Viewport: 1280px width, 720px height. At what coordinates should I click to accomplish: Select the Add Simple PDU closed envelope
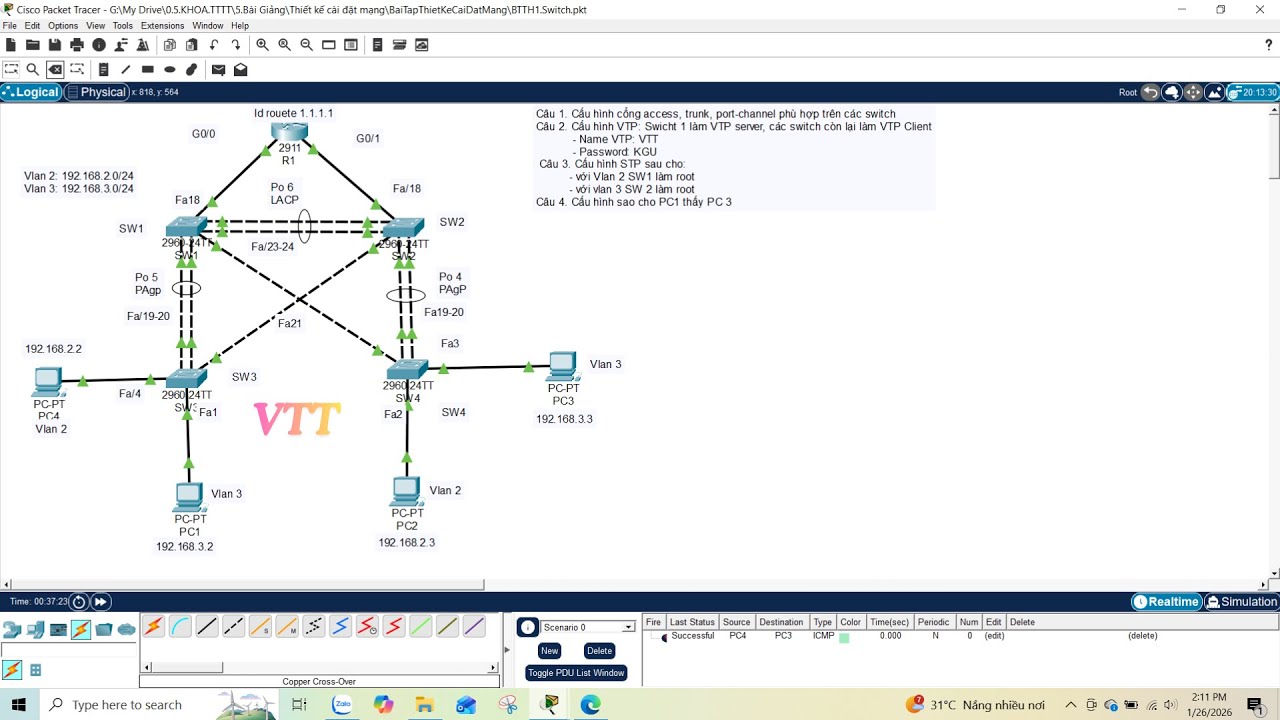(218, 70)
